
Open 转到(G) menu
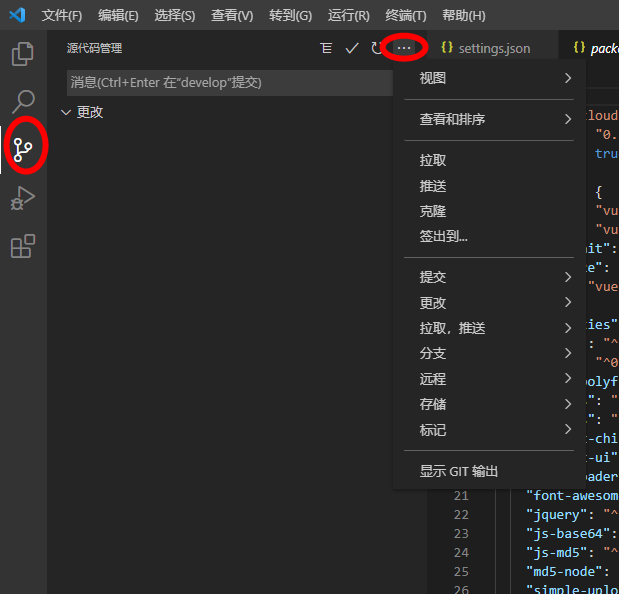291,15
